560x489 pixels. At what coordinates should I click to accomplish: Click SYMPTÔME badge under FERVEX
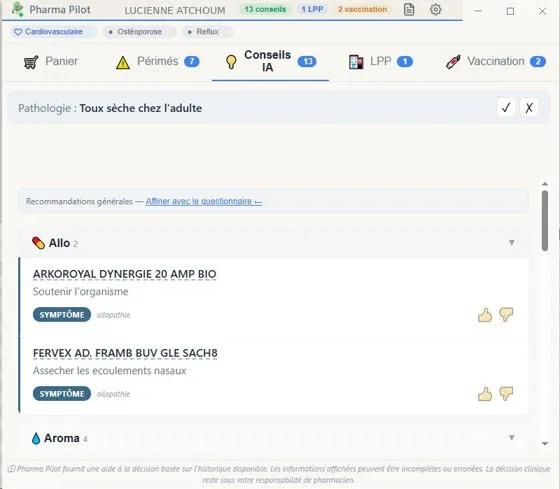coord(62,394)
